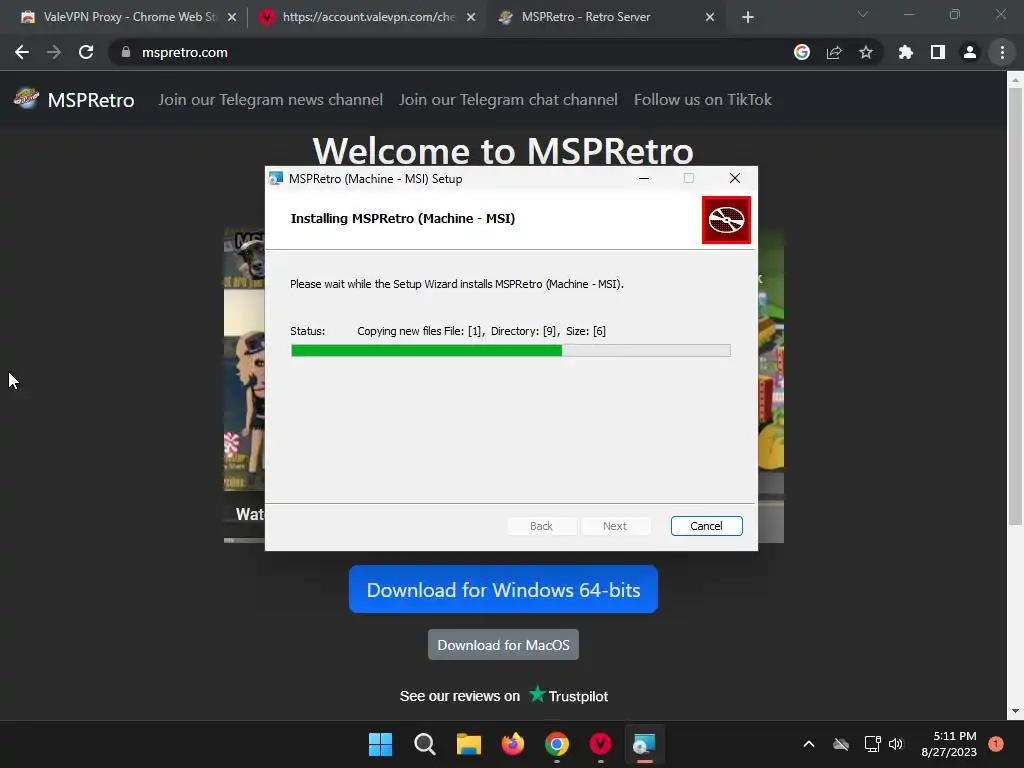
Task: Close the MSPRetro Setup dialog
Action: [x=735, y=178]
